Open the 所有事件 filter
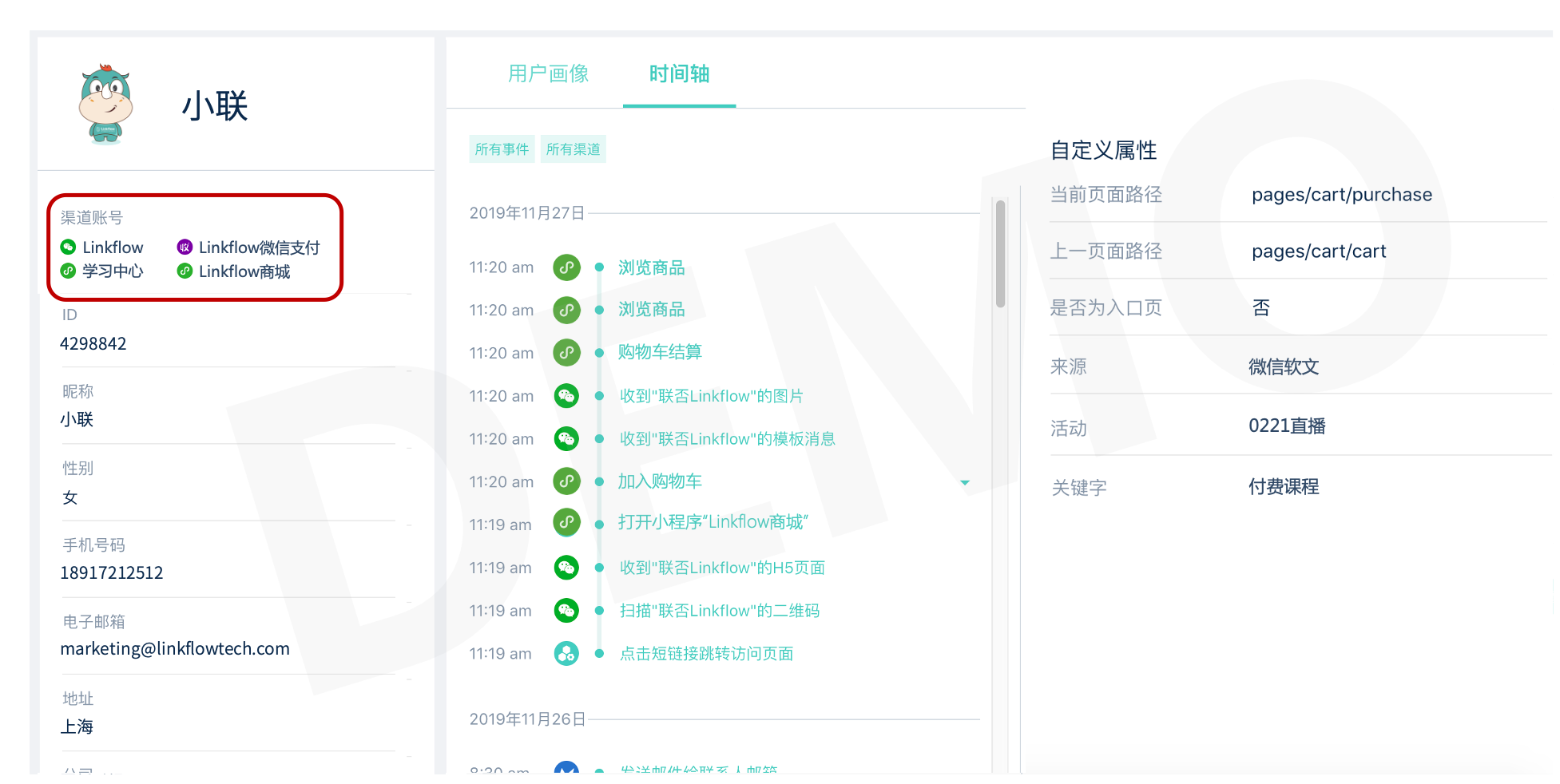 point(502,149)
